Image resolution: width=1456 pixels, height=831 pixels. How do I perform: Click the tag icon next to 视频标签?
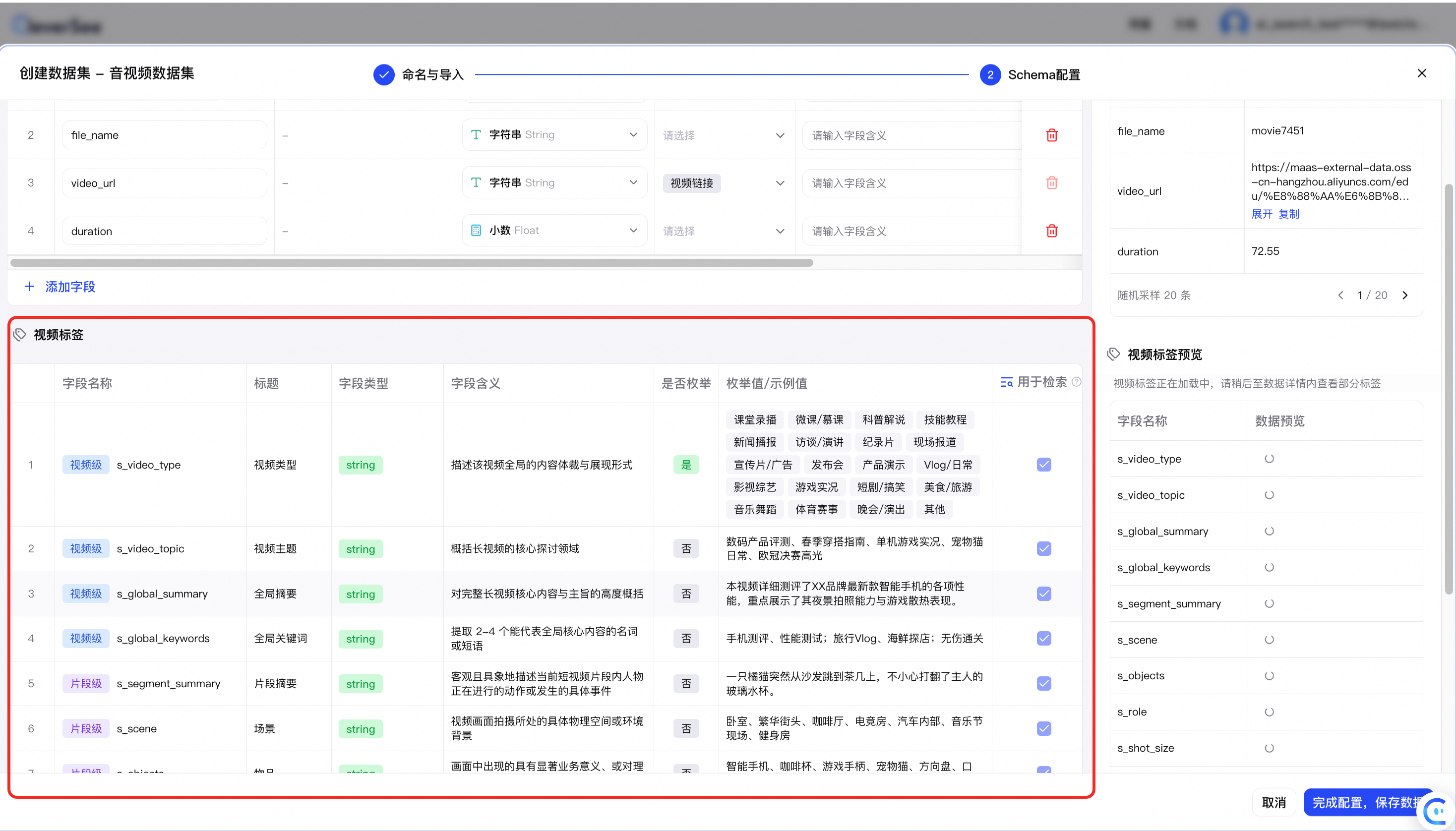(20, 335)
